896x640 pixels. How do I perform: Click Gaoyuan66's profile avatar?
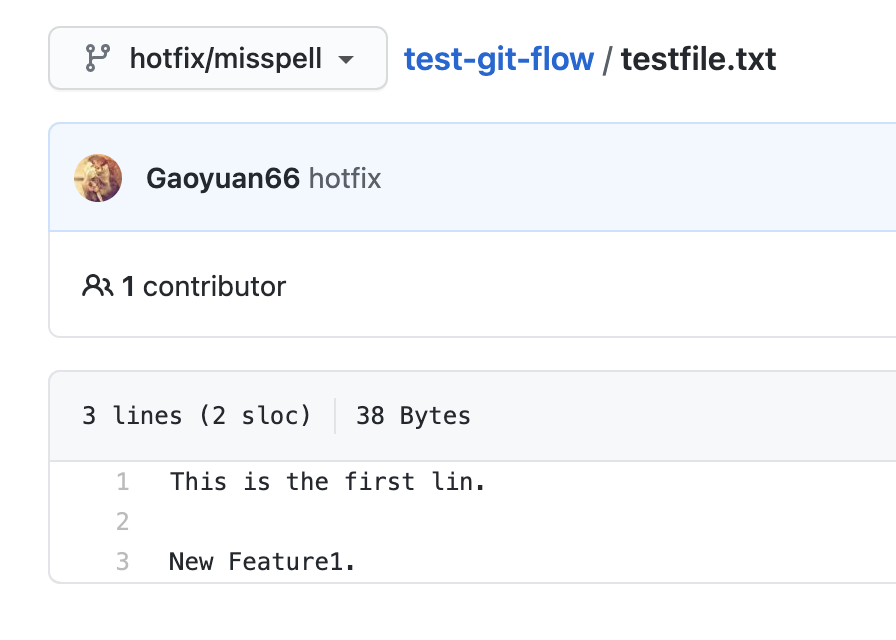point(98,178)
